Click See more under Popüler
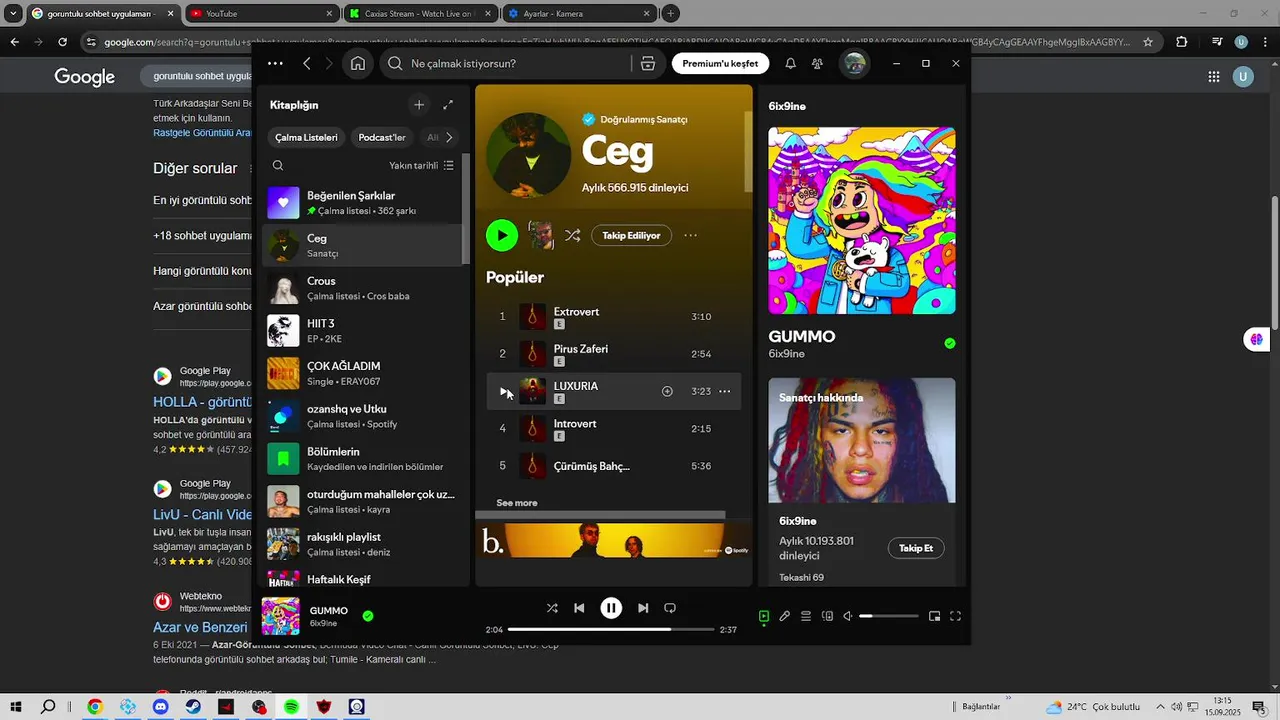Image resolution: width=1280 pixels, height=720 pixels. [x=517, y=503]
